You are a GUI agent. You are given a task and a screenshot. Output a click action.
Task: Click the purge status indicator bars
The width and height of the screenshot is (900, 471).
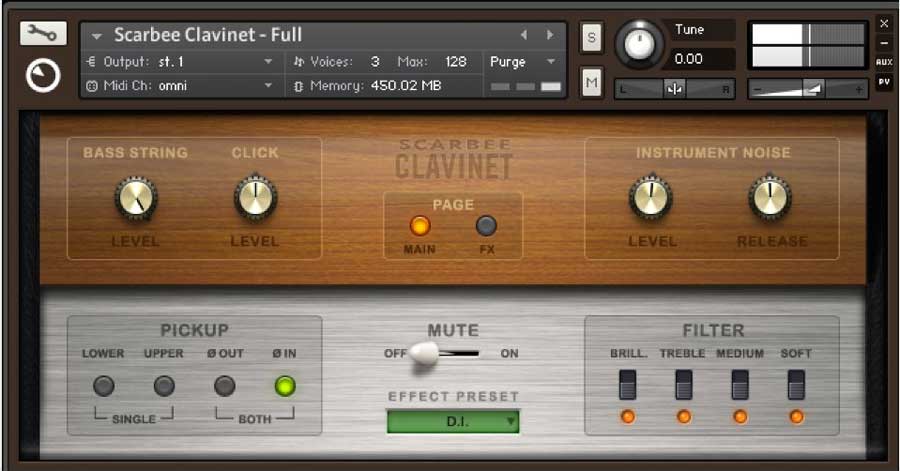pos(526,87)
